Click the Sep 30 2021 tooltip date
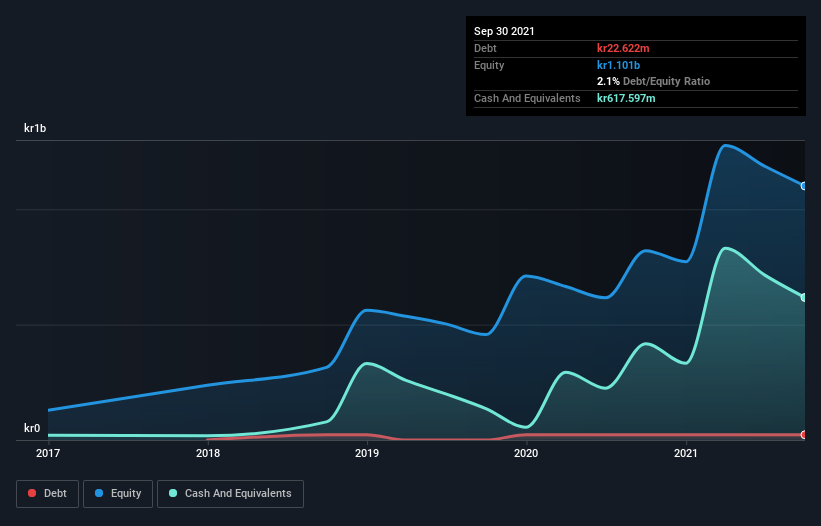 coord(504,31)
